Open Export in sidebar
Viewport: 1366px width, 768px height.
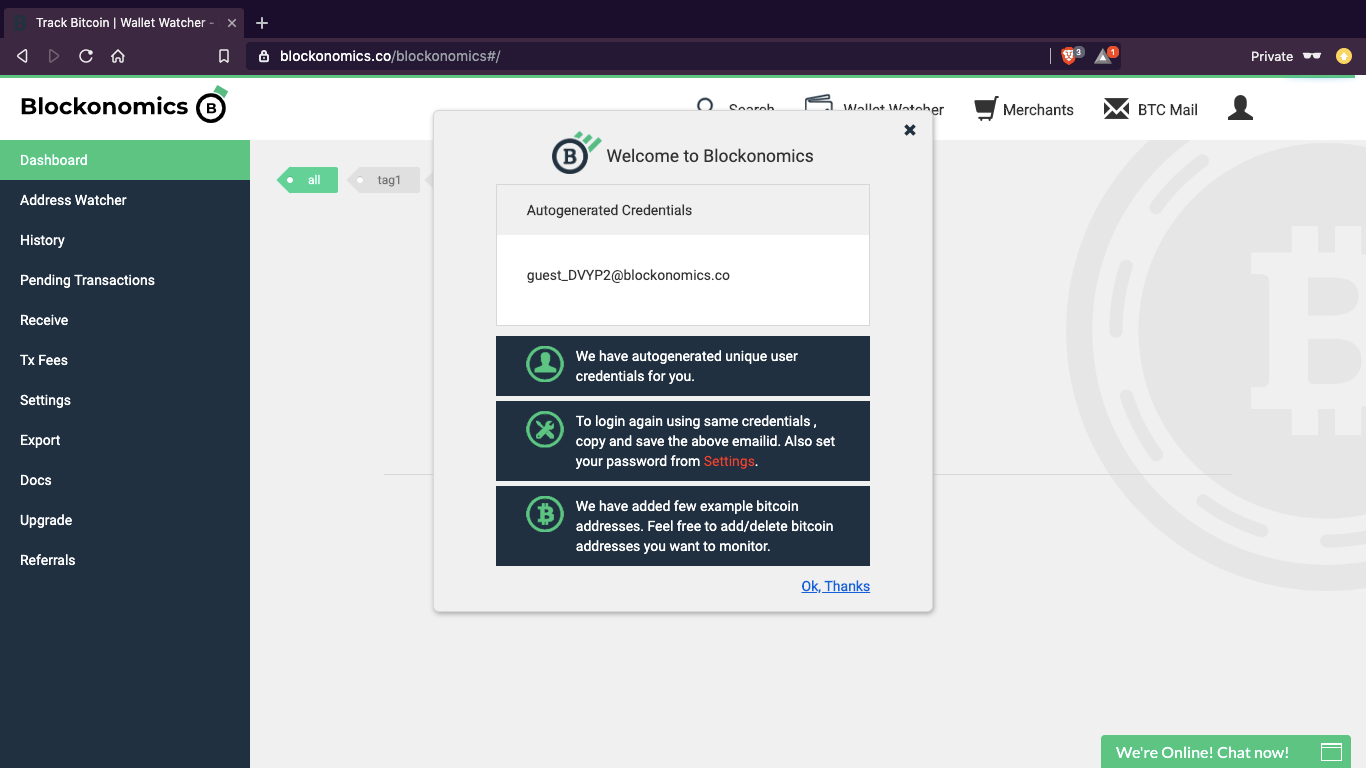click(x=125, y=440)
